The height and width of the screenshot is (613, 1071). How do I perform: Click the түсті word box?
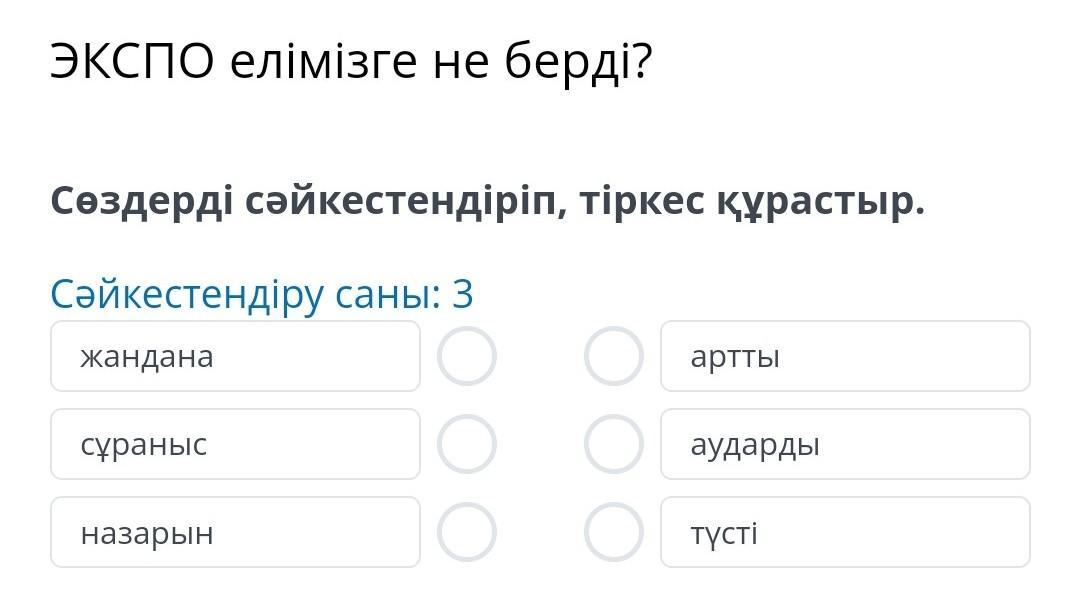pos(845,533)
